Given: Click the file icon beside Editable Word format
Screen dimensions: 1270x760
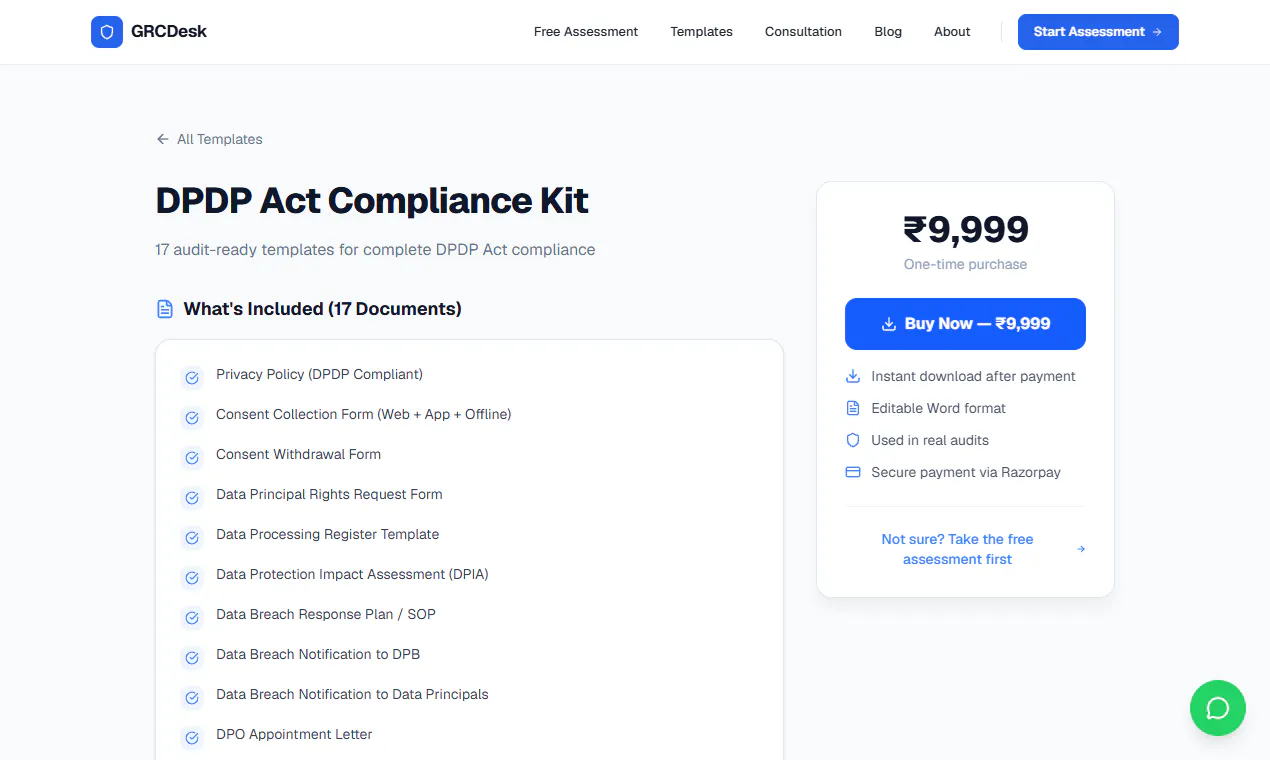Looking at the screenshot, I should (x=853, y=408).
